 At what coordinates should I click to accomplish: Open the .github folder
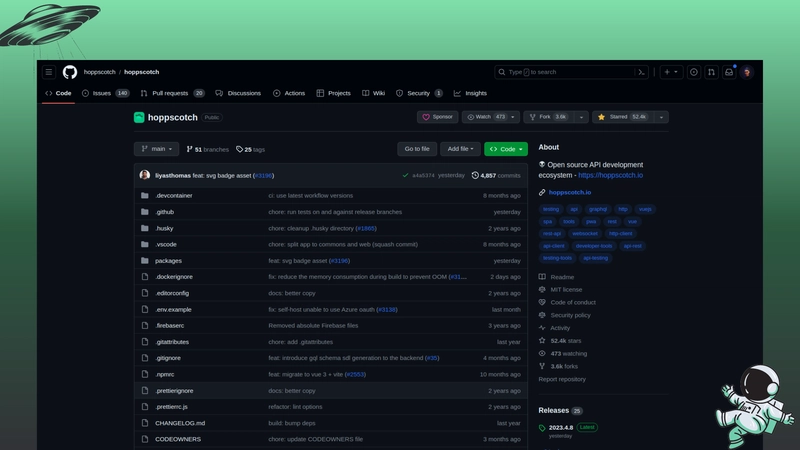[165, 212]
